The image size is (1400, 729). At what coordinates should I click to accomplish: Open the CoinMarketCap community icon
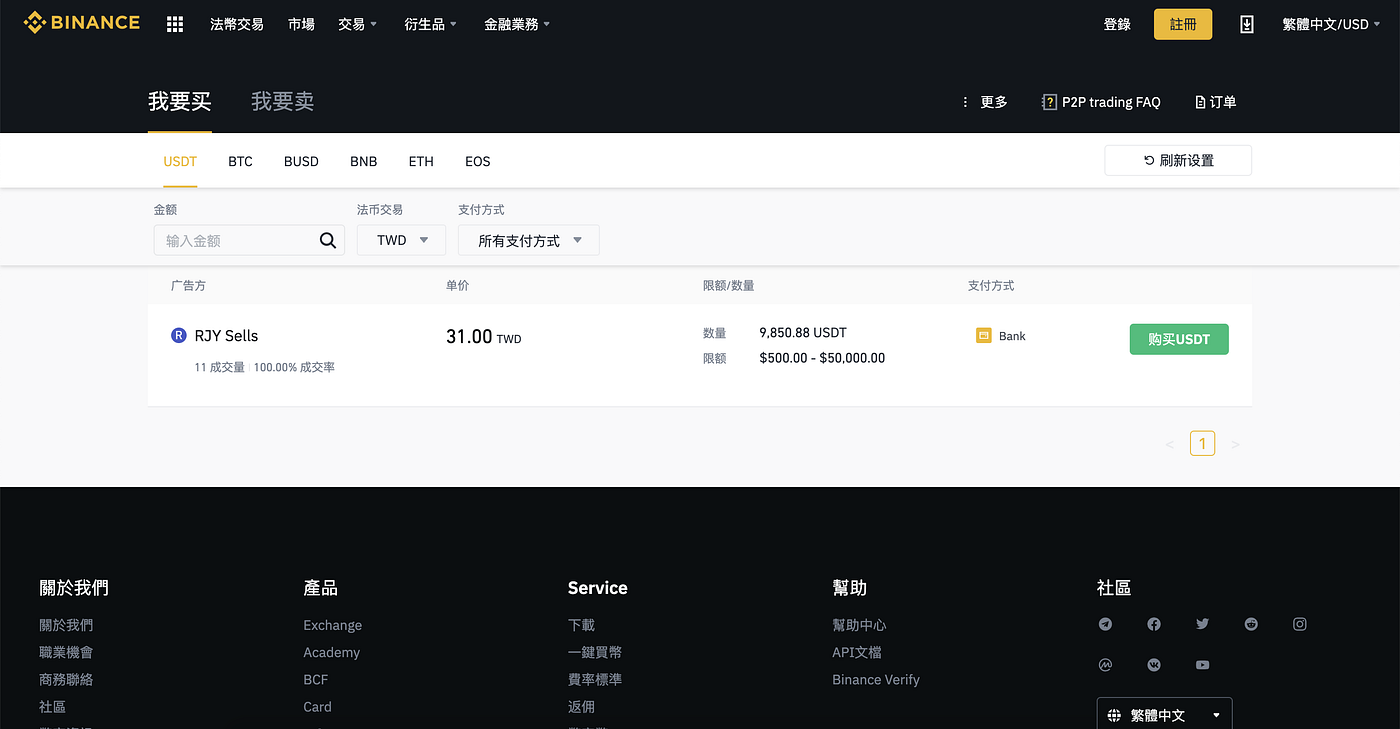coord(1105,665)
